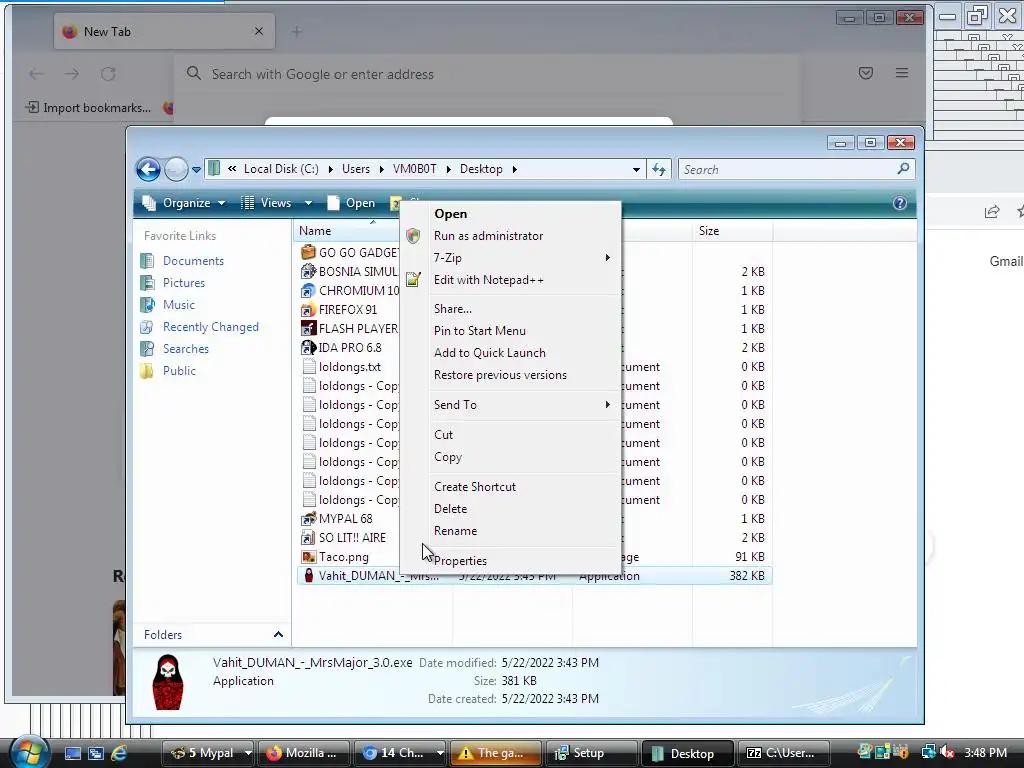
Task: Choose Rename in context menu
Action: (x=455, y=531)
